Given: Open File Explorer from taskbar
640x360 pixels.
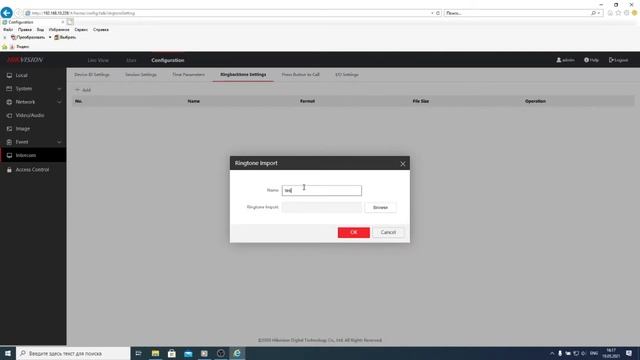Looking at the screenshot, I should coord(156,353).
